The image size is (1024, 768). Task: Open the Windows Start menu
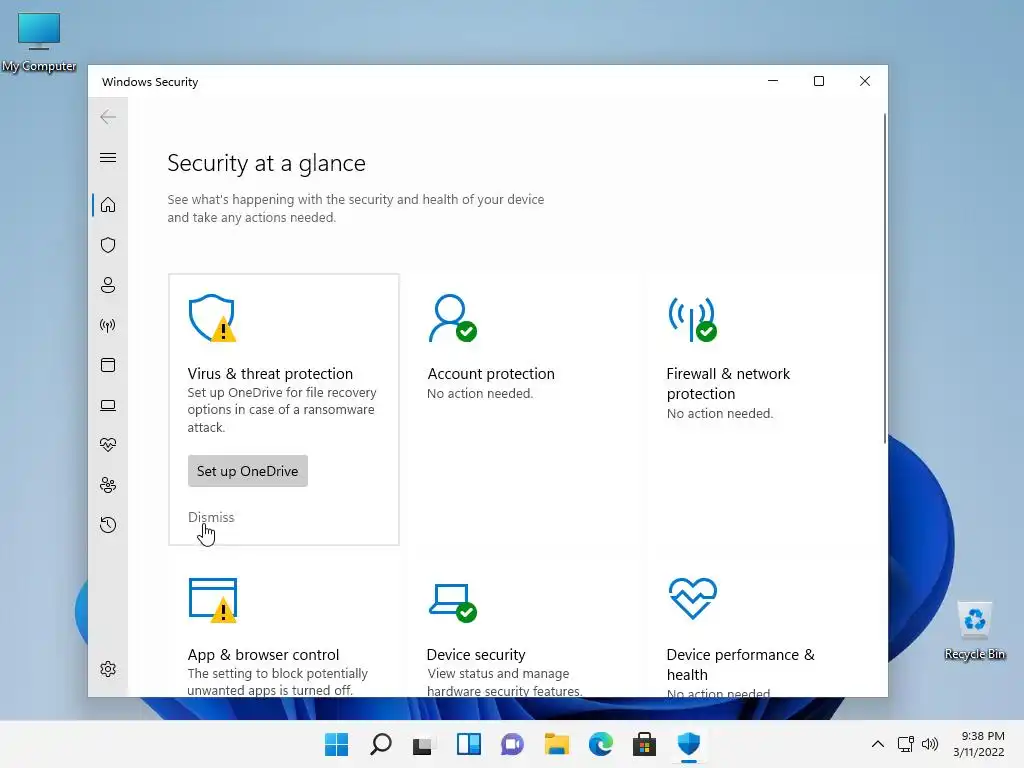click(336, 744)
